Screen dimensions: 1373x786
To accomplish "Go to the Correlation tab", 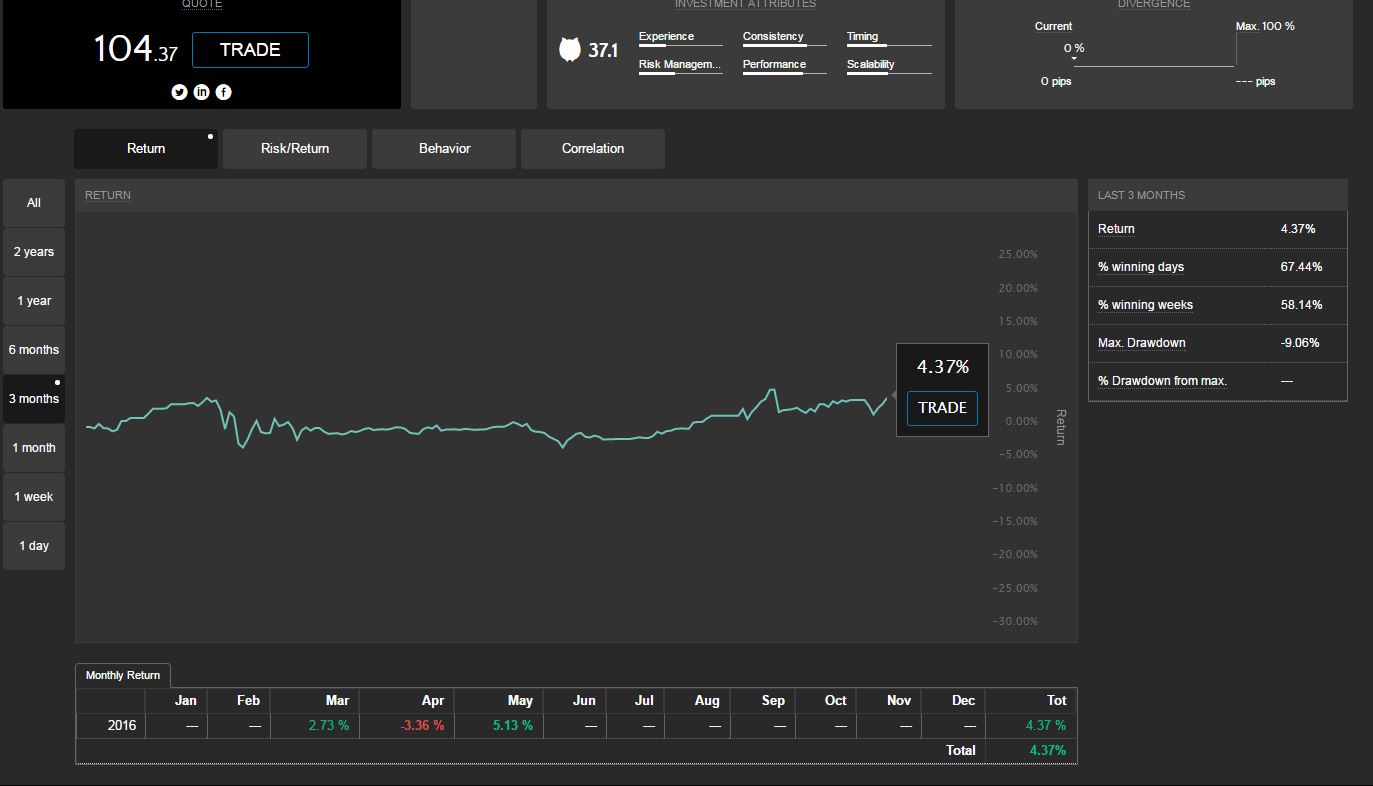I will click(592, 149).
